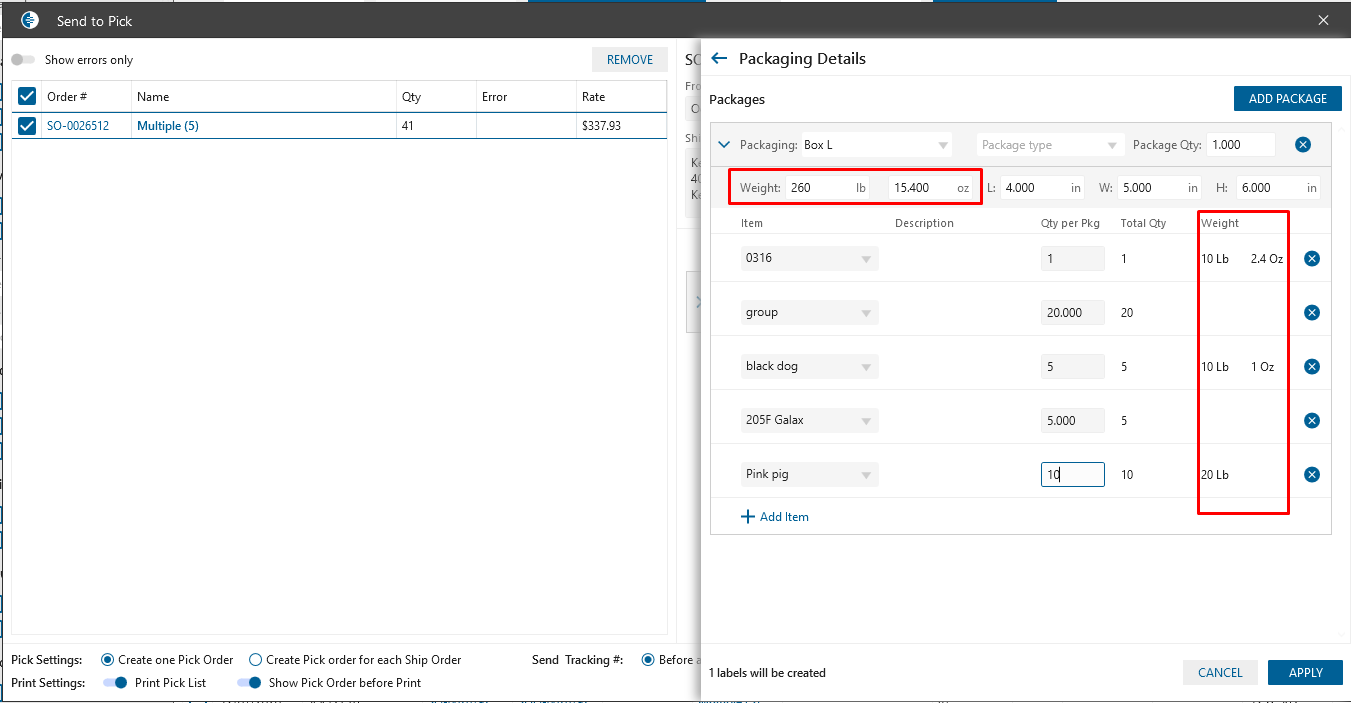Delete the black dog item row
The height and width of the screenshot is (703, 1351).
[x=1312, y=367]
